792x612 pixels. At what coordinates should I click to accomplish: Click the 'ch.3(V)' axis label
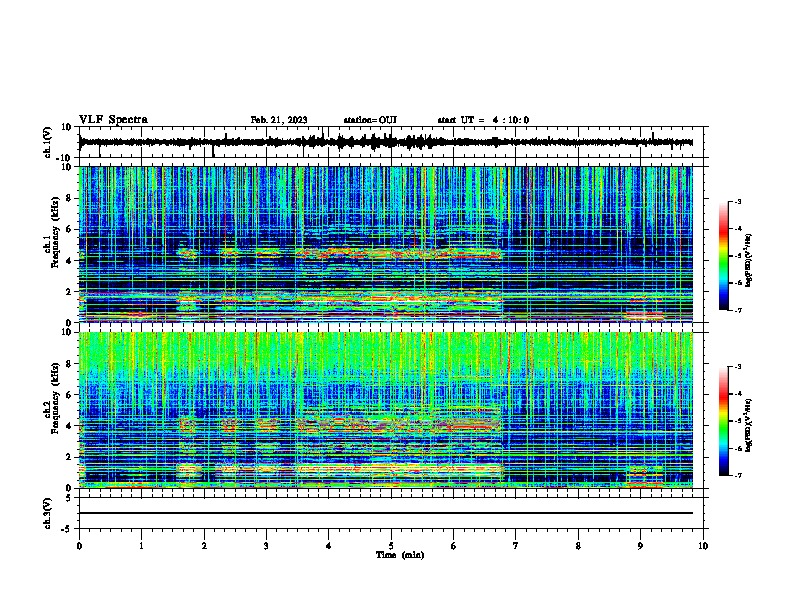coord(48,514)
